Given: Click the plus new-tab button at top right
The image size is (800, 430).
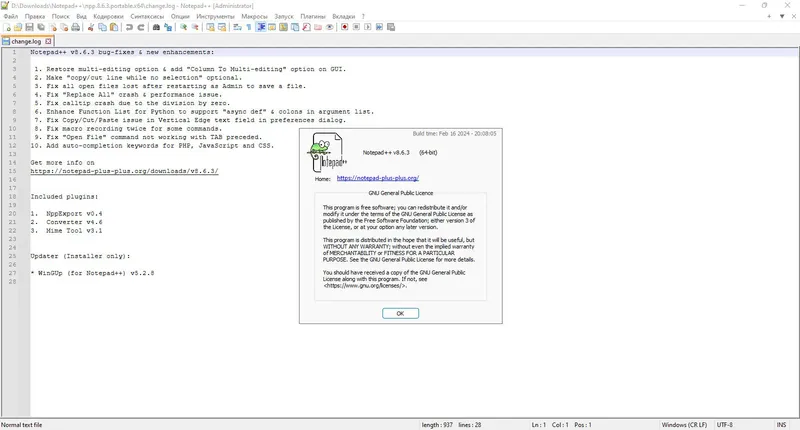Looking at the screenshot, I should [x=769, y=16].
